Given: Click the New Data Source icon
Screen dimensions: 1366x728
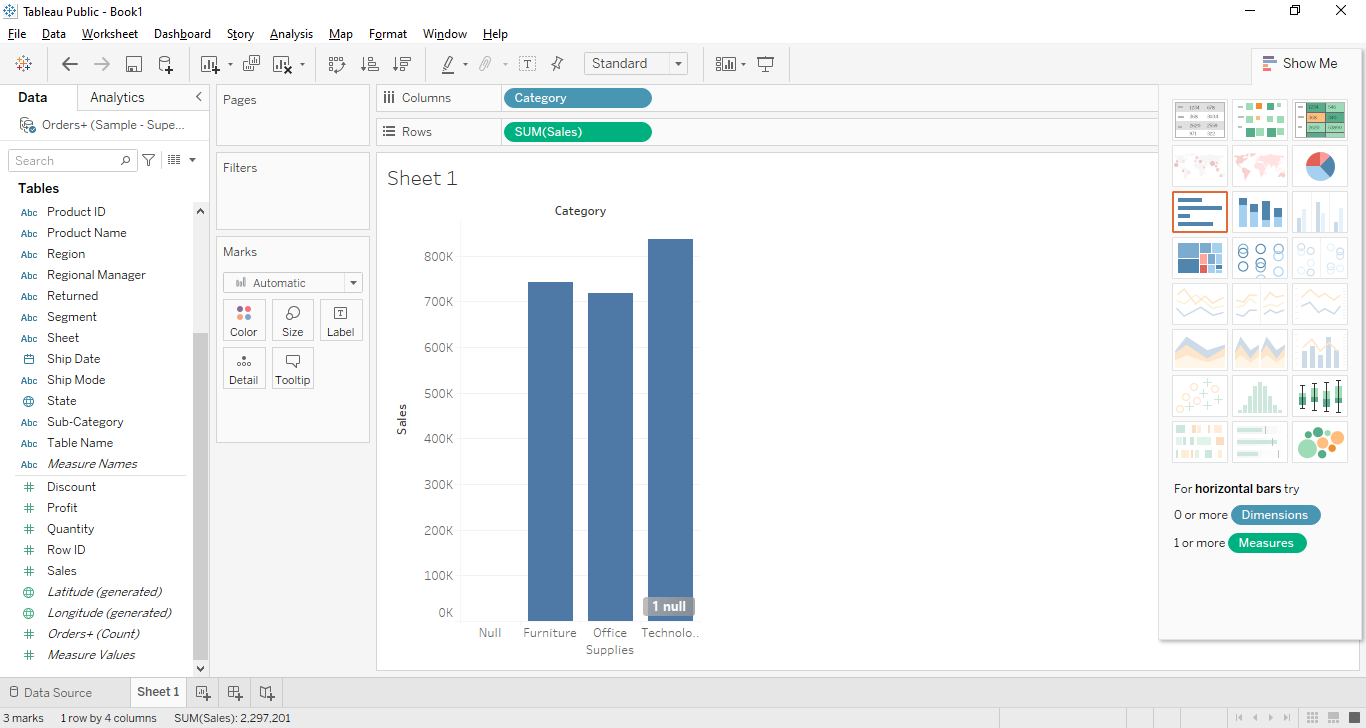Looking at the screenshot, I should click(x=166, y=64).
